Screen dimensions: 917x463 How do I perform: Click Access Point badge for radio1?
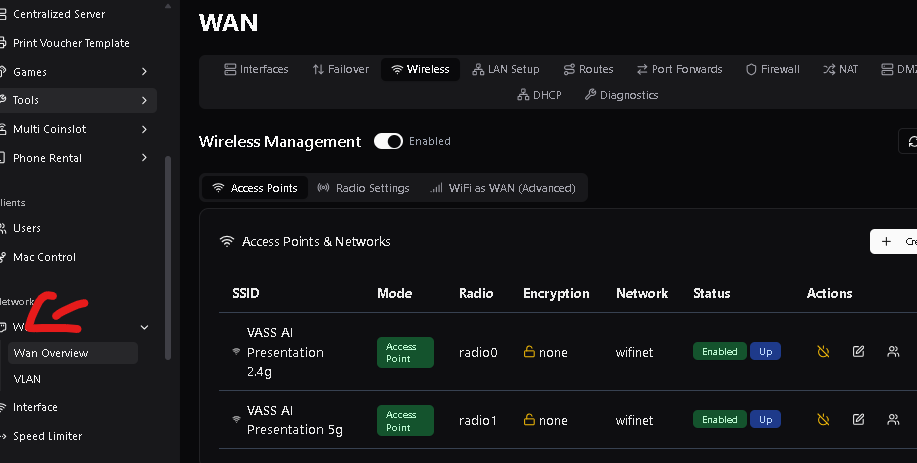(x=405, y=420)
